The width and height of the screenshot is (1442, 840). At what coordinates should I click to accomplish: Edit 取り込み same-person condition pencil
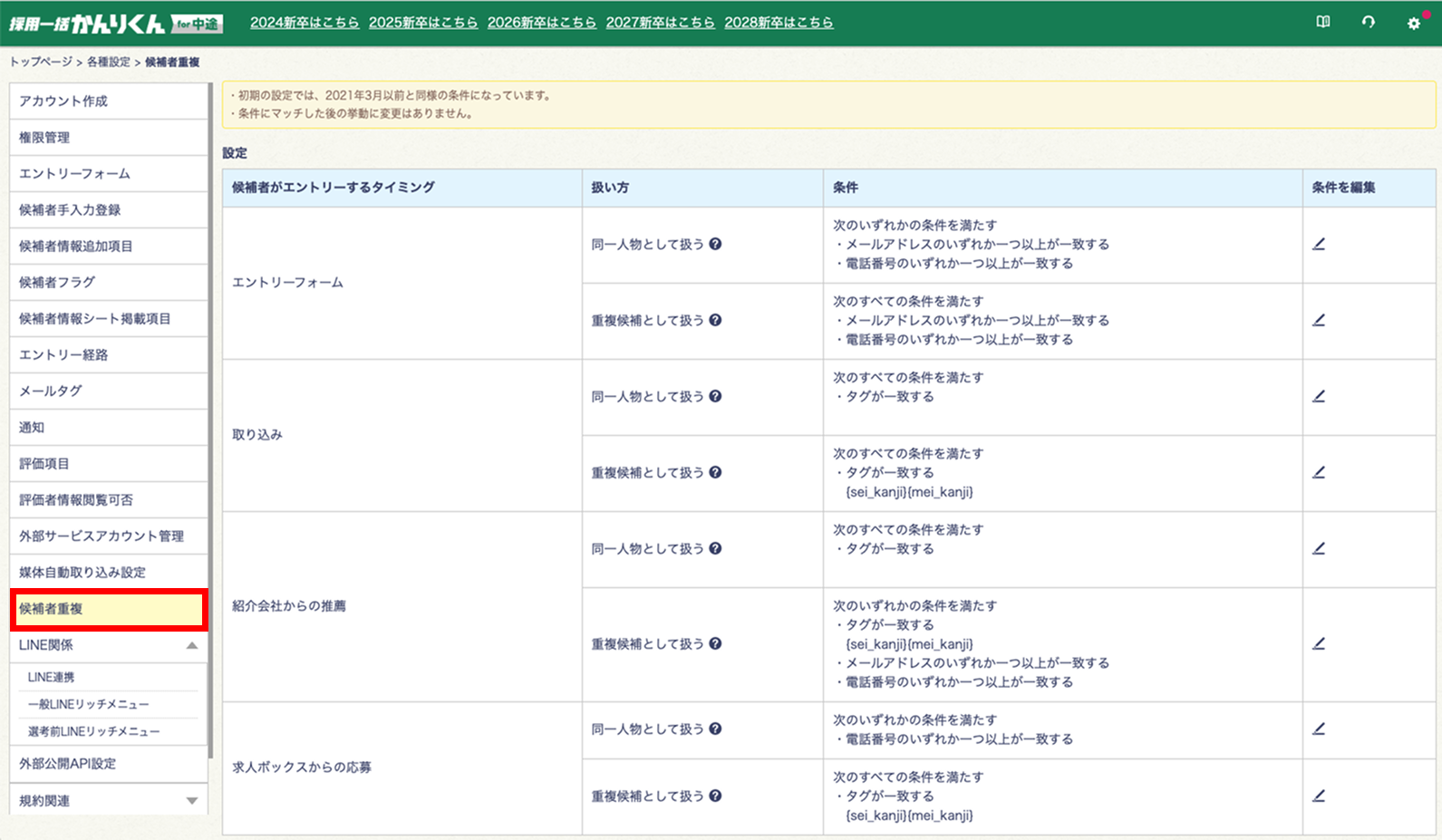pos(1319,396)
